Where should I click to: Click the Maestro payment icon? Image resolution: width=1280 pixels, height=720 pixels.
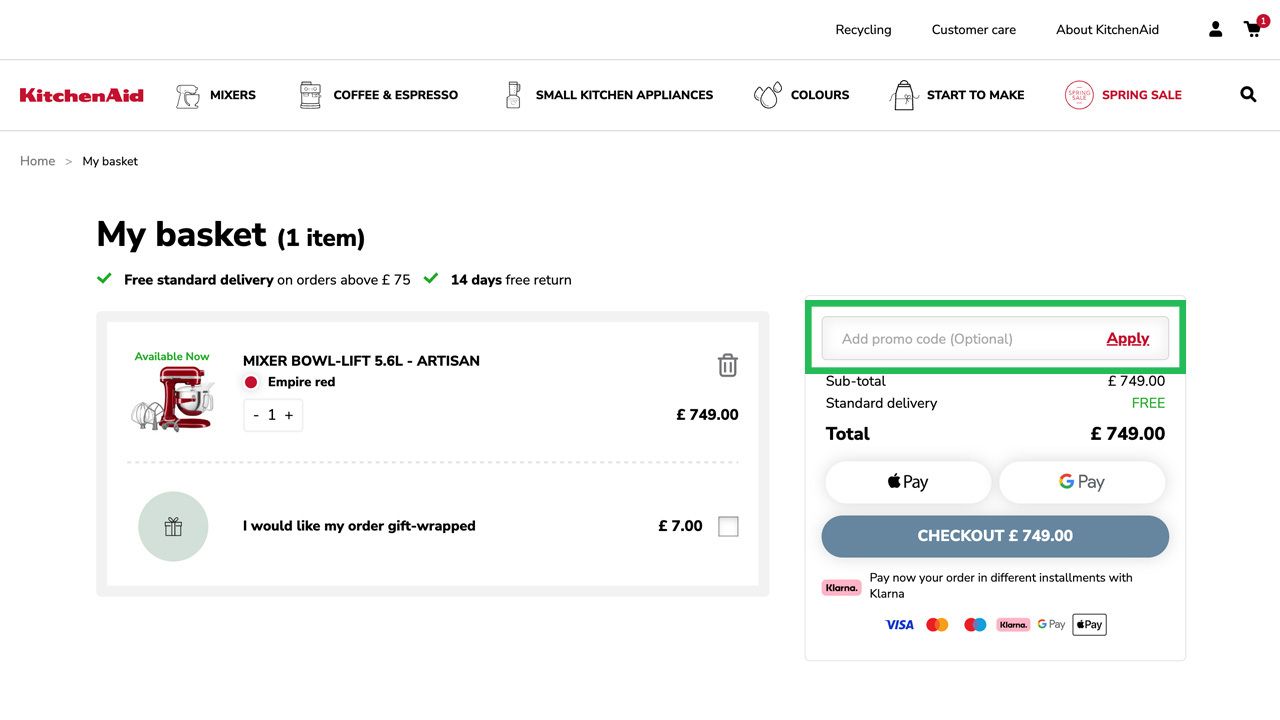[x=975, y=625]
